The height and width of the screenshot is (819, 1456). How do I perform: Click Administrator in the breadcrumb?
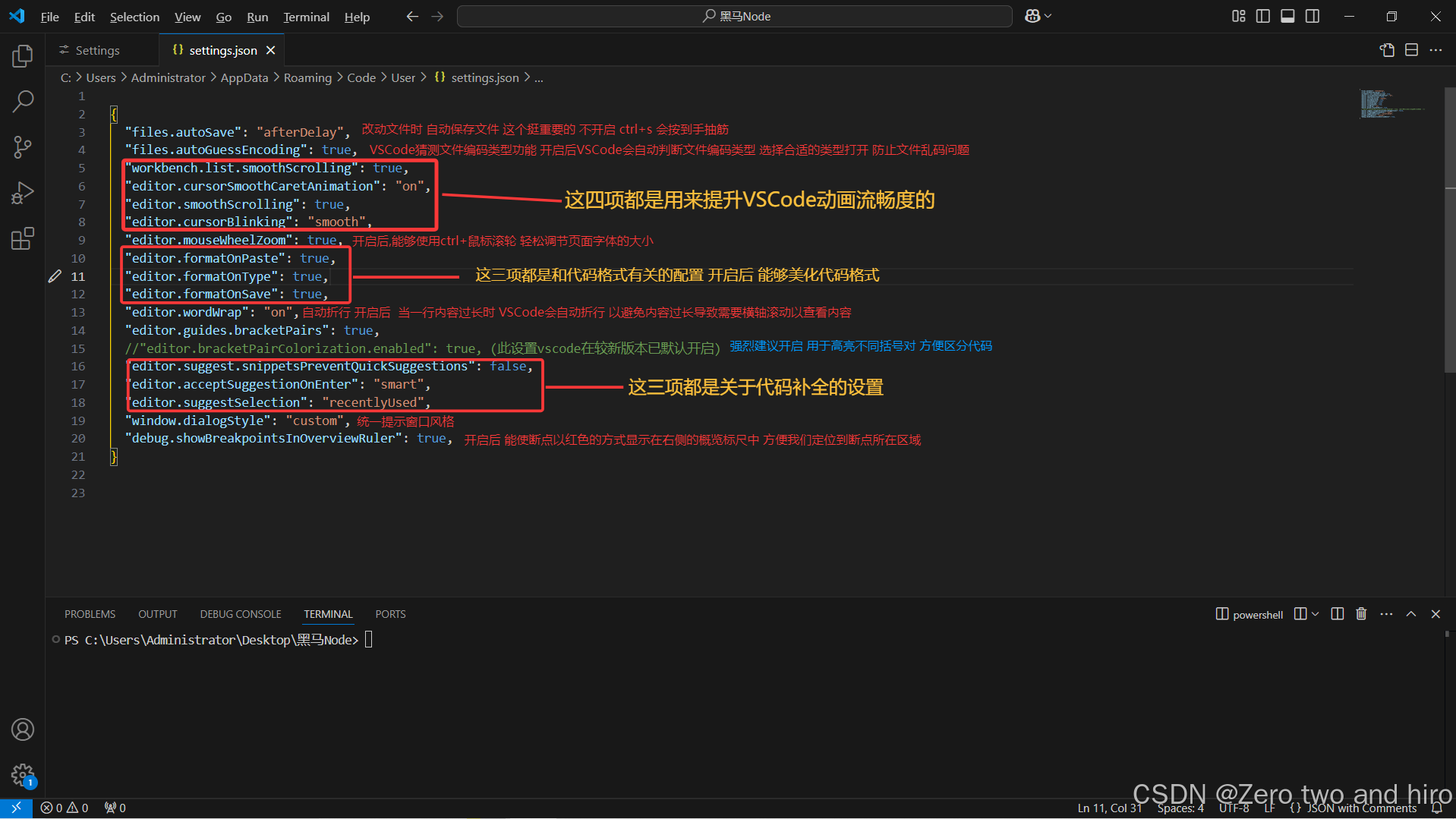(168, 77)
